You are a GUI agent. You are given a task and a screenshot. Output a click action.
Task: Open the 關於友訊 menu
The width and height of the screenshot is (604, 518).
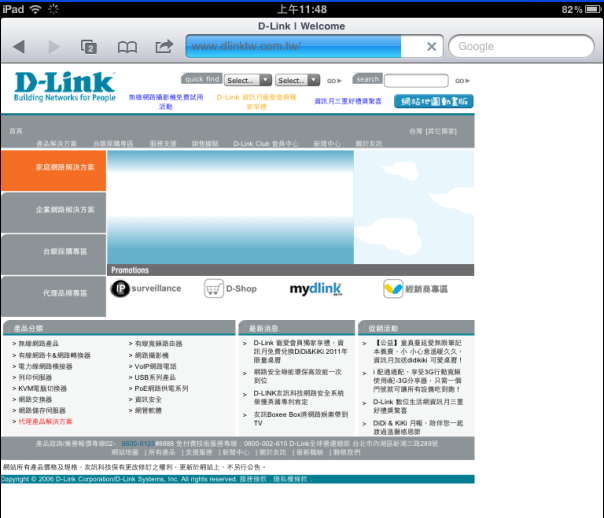coord(369,144)
